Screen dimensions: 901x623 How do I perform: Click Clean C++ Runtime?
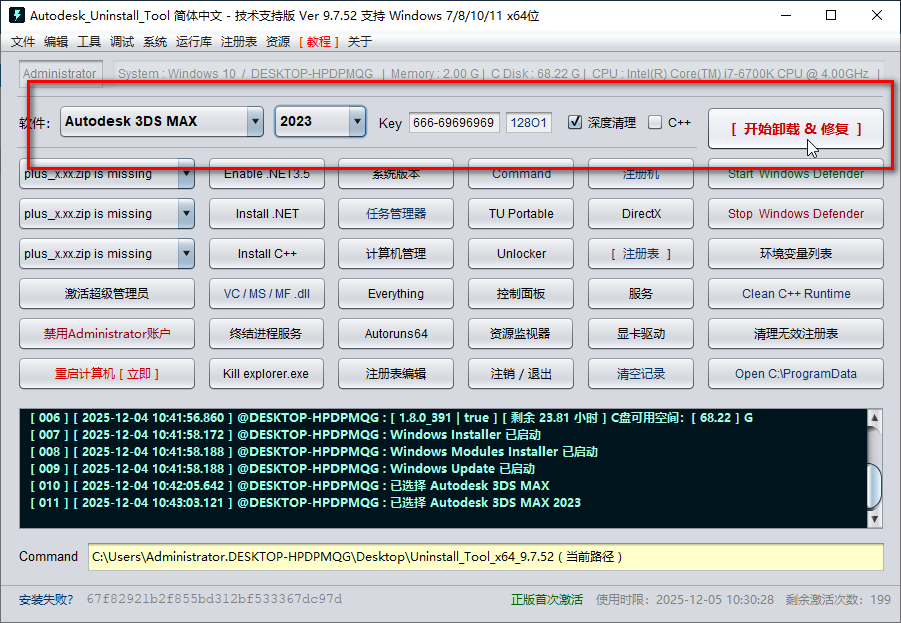tap(796, 294)
